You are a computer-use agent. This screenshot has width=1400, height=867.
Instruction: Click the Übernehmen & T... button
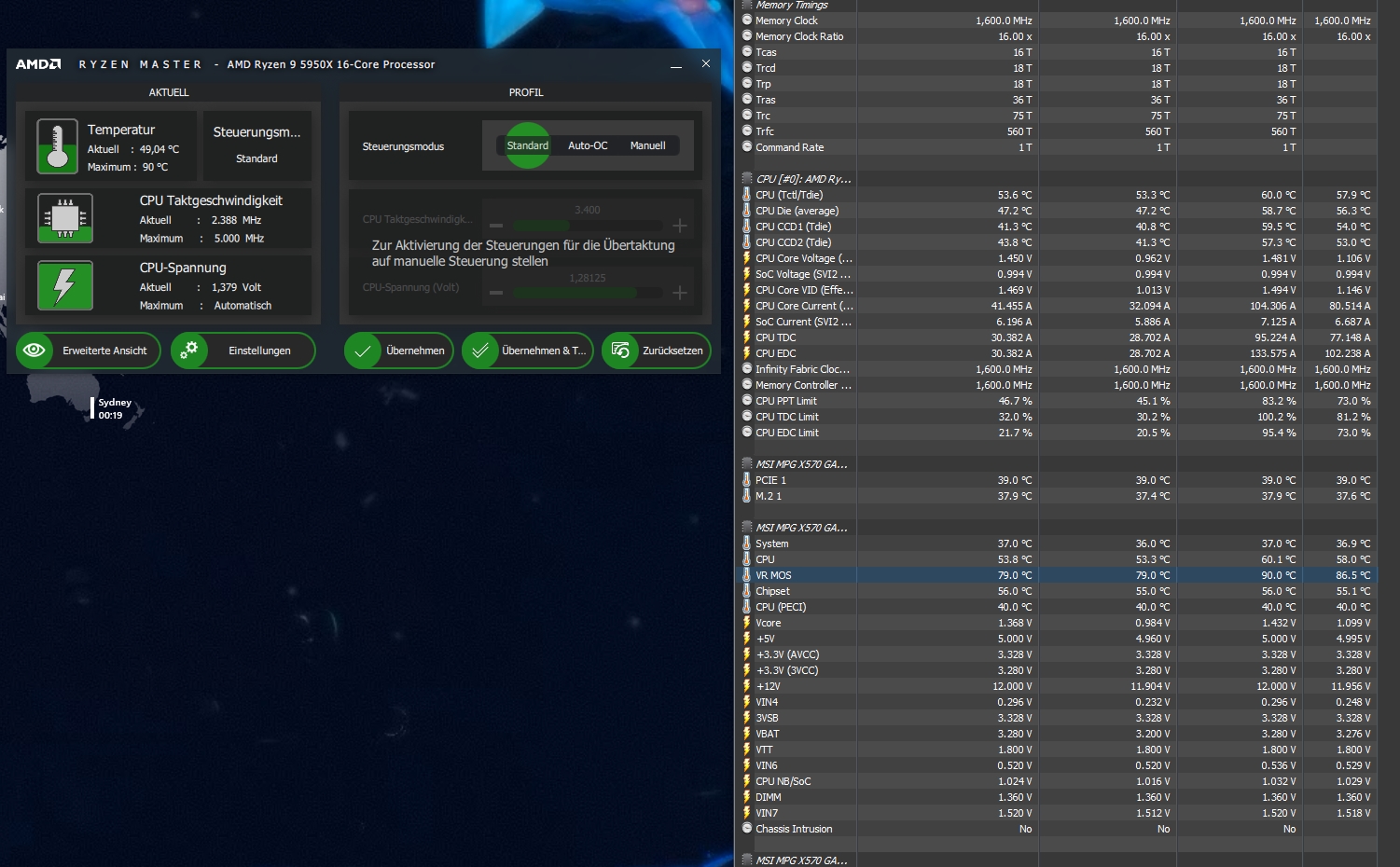528,351
